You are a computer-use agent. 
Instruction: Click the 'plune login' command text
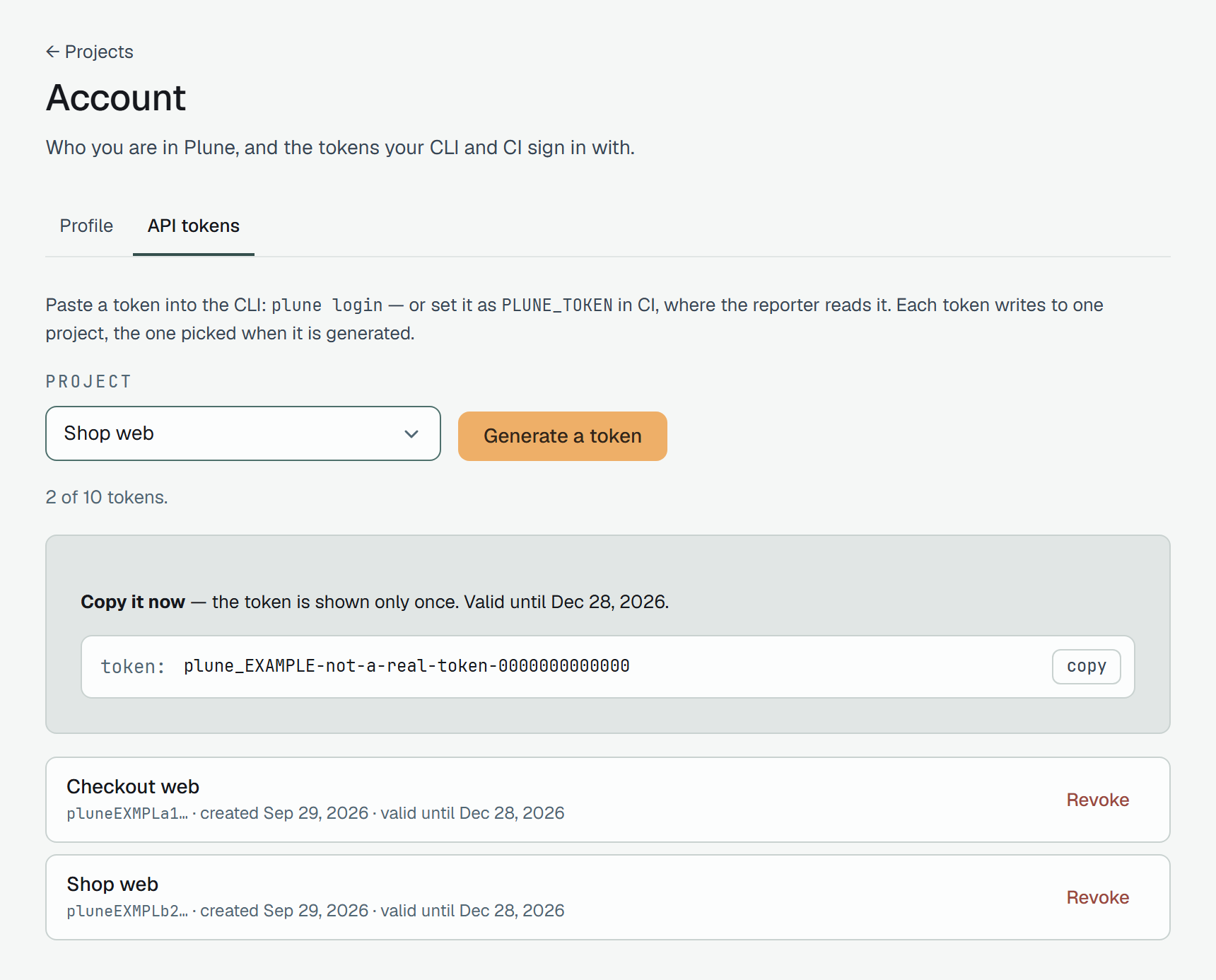point(327,305)
